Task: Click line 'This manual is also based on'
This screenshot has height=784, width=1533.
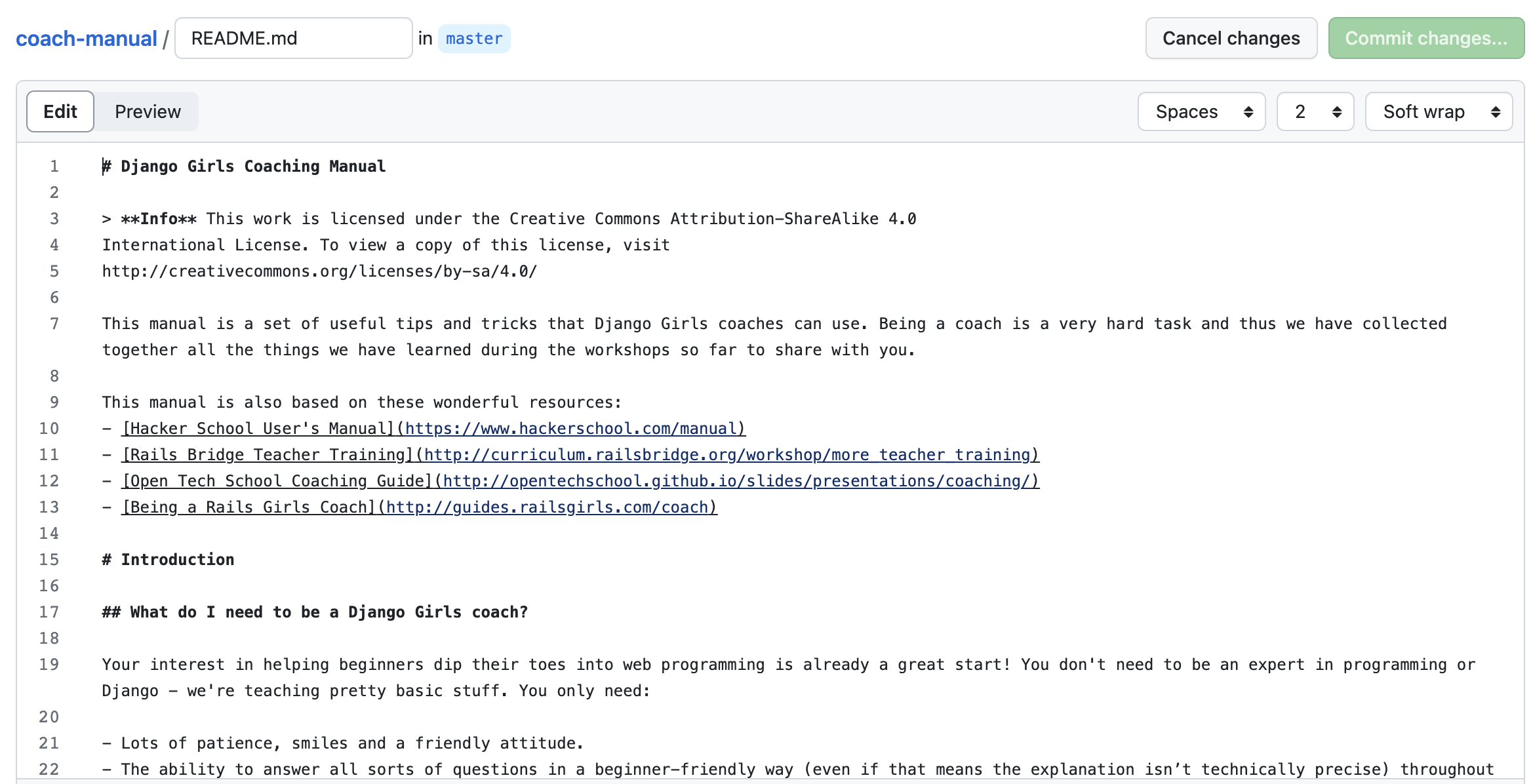Action: tap(362, 402)
